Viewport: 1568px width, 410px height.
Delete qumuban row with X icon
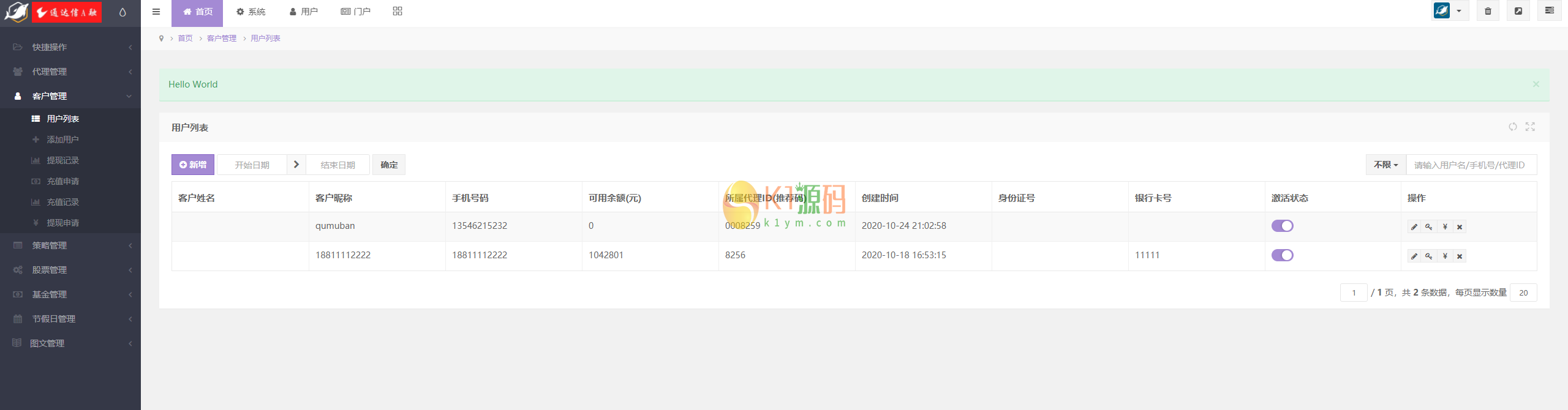1460,227
